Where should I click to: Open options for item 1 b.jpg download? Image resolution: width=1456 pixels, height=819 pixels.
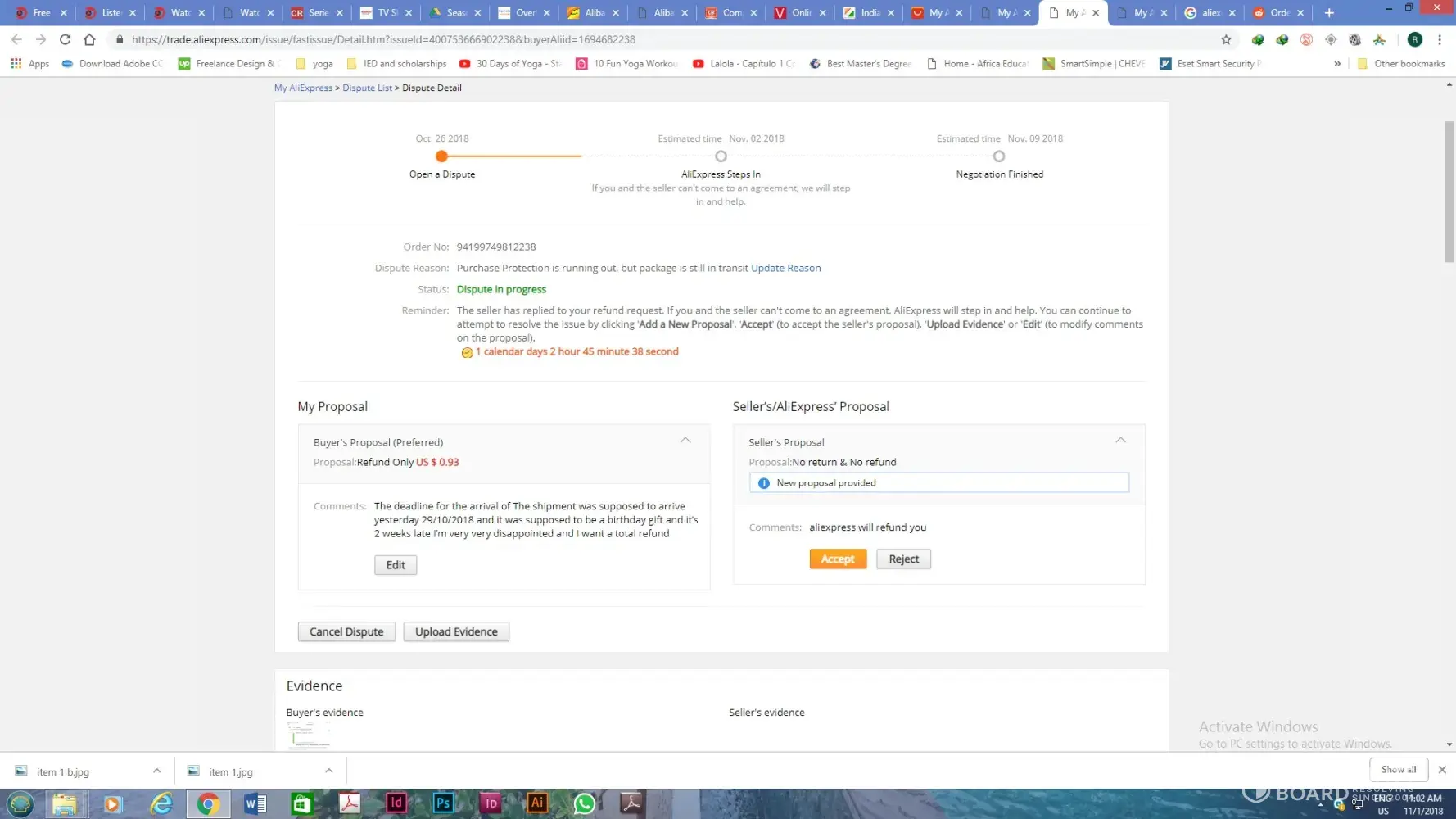(x=156, y=771)
